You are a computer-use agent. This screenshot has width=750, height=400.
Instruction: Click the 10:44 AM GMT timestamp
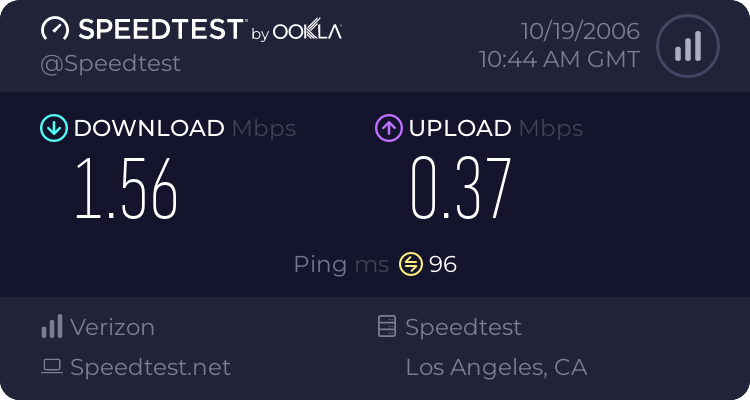[x=559, y=59]
